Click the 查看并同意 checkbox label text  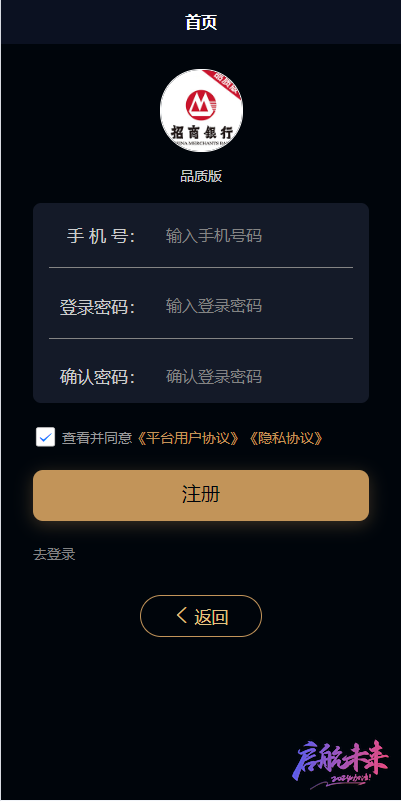[97, 438]
